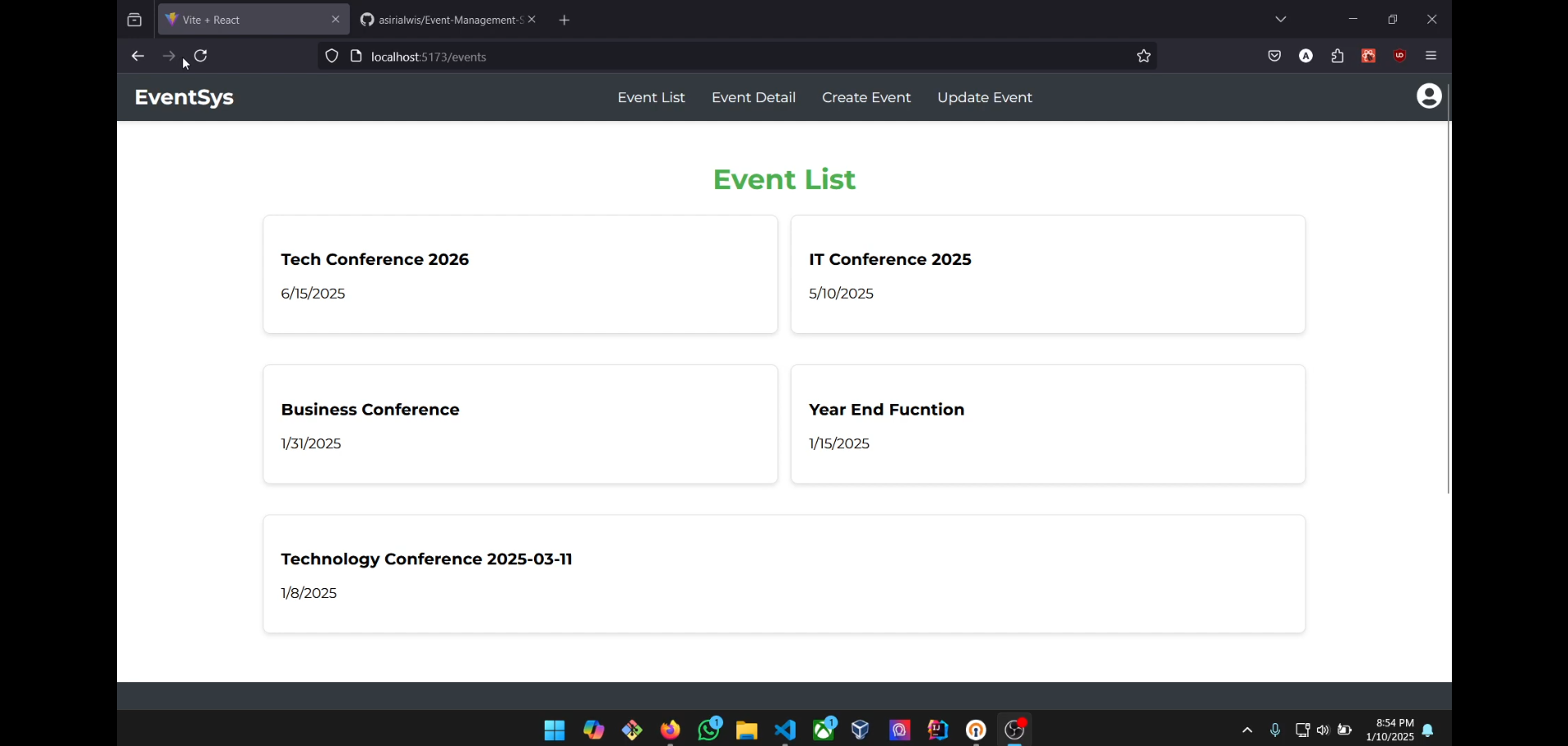Screen dimensions: 1568x746
Task: Click the Firefox View icon in the tab bar
Action: (x=134, y=20)
